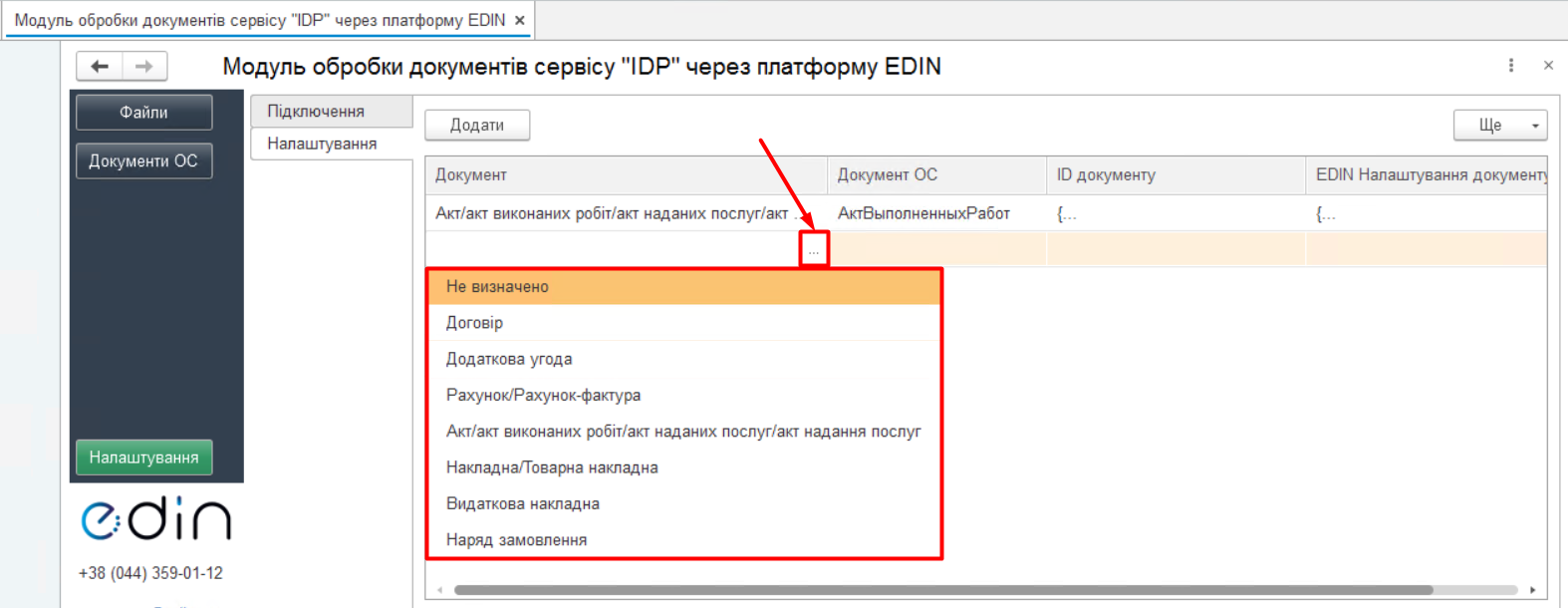The height and width of the screenshot is (608, 1568).
Task: Click the back arrow navigation button
Action: click(100, 67)
